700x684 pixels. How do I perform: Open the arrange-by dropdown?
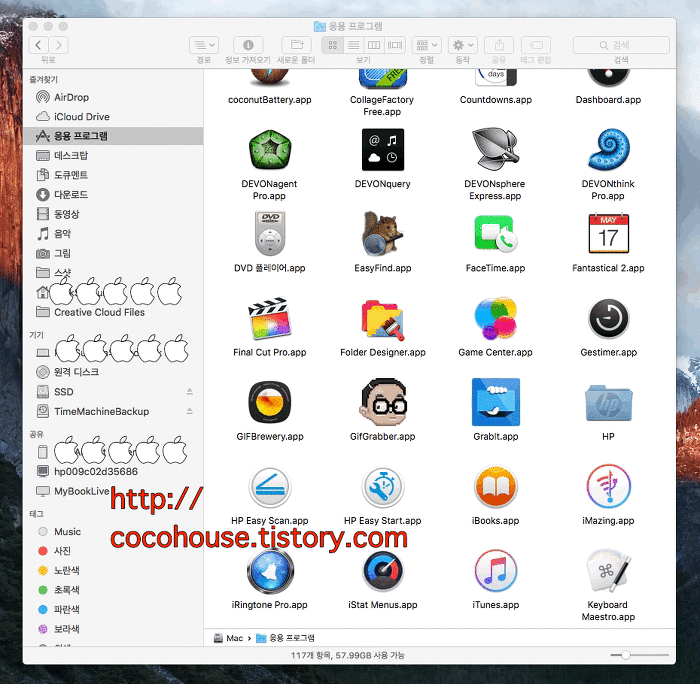click(x=427, y=45)
